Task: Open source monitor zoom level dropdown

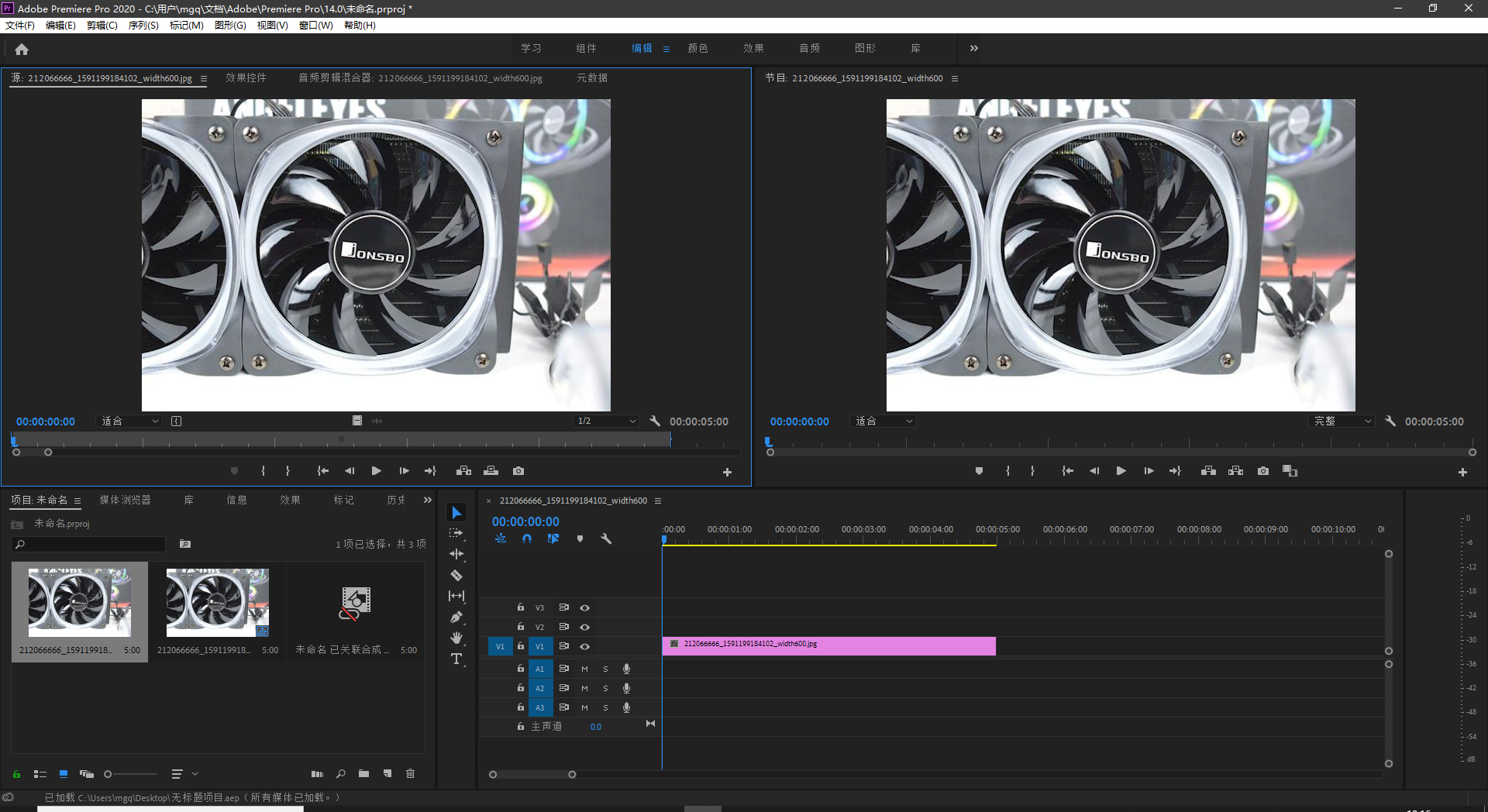Action: click(129, 421)
